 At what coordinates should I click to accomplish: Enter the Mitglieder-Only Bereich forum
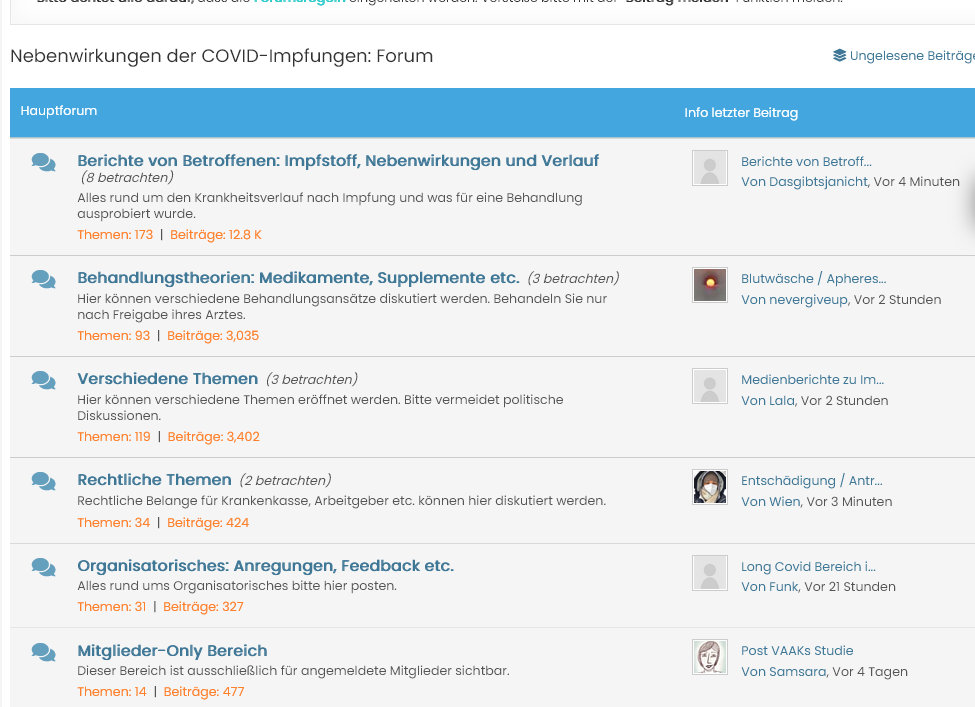coord(172,651)
